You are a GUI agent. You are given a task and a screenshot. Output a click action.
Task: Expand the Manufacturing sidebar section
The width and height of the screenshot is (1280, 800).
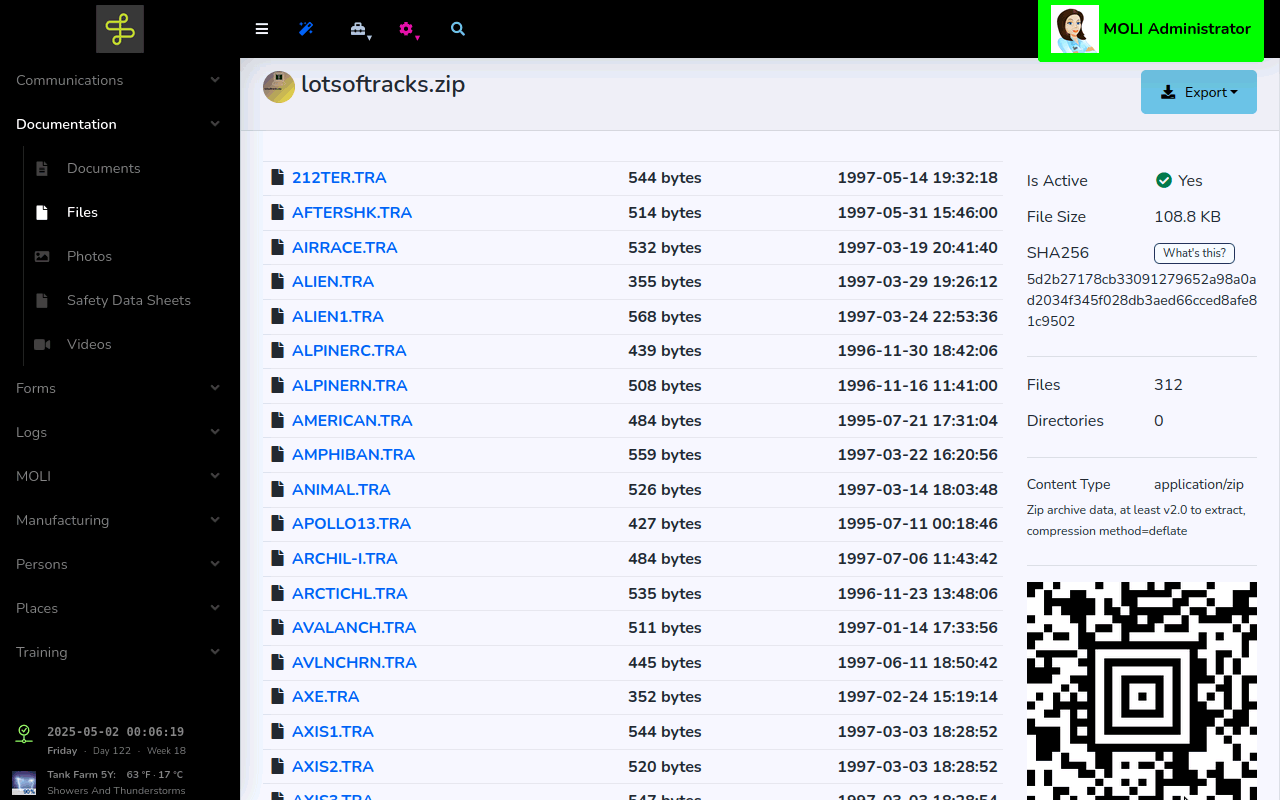click(x=119, y=520)
